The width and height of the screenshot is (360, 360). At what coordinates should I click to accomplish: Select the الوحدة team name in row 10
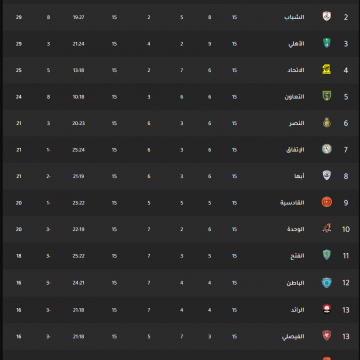296,229
